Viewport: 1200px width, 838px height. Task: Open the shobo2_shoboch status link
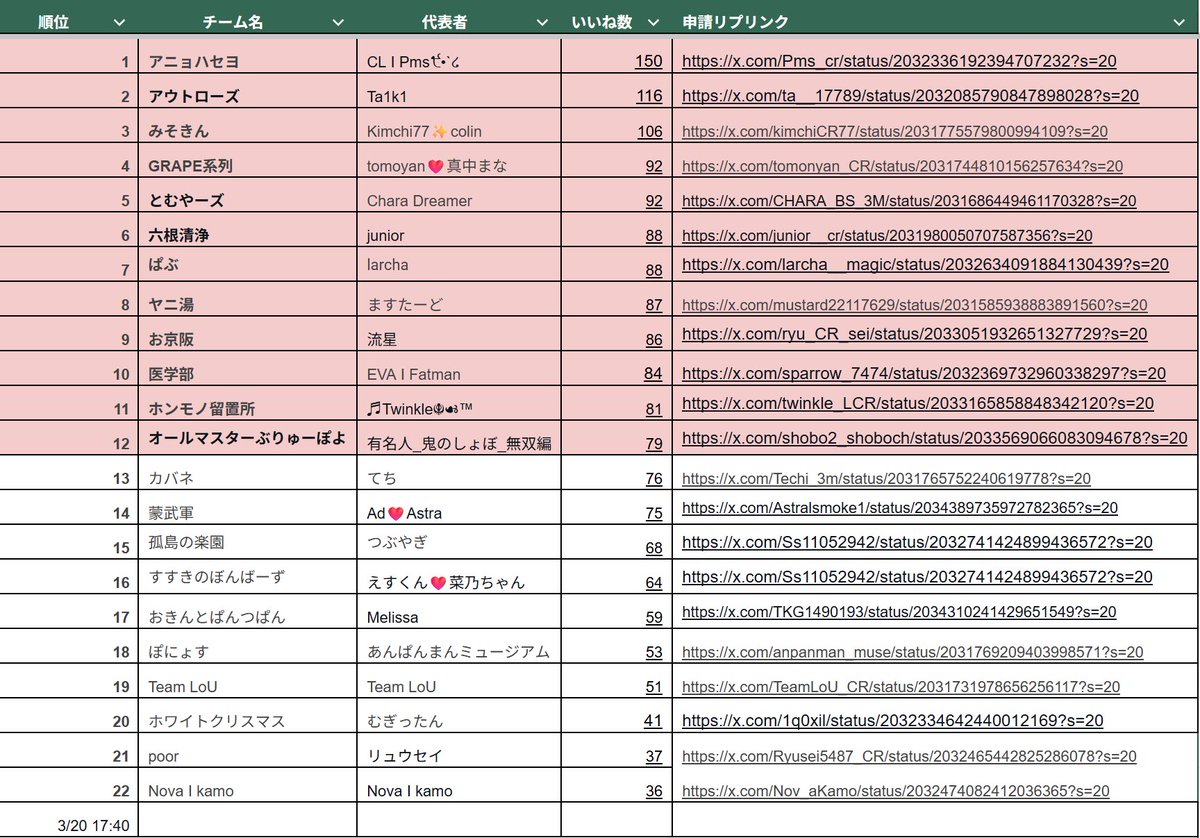pos(935,438)
